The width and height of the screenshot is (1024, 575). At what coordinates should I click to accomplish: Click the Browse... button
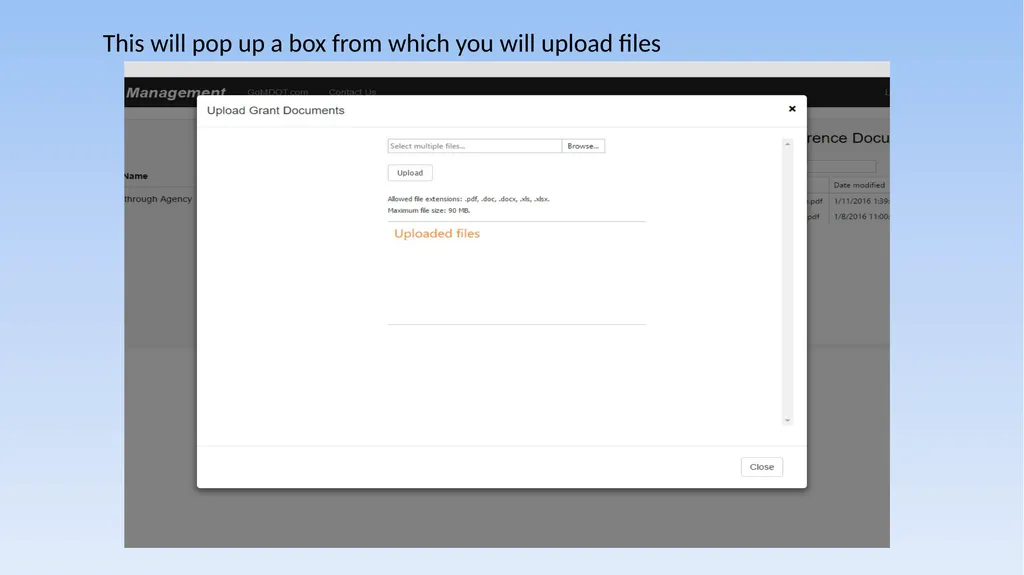click(x=583, y=146)
